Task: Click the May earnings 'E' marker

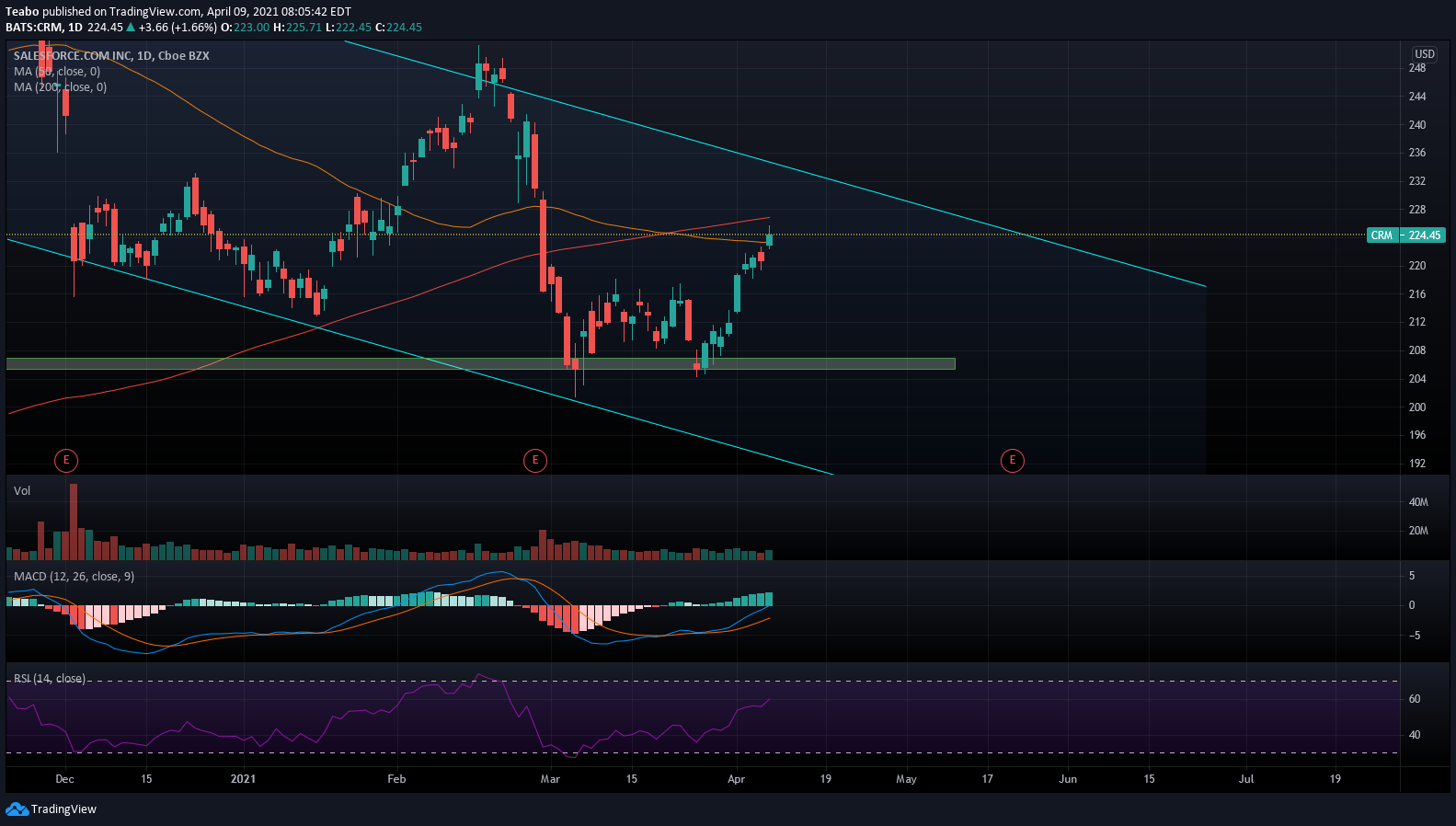Action: tap(1012, 460)
